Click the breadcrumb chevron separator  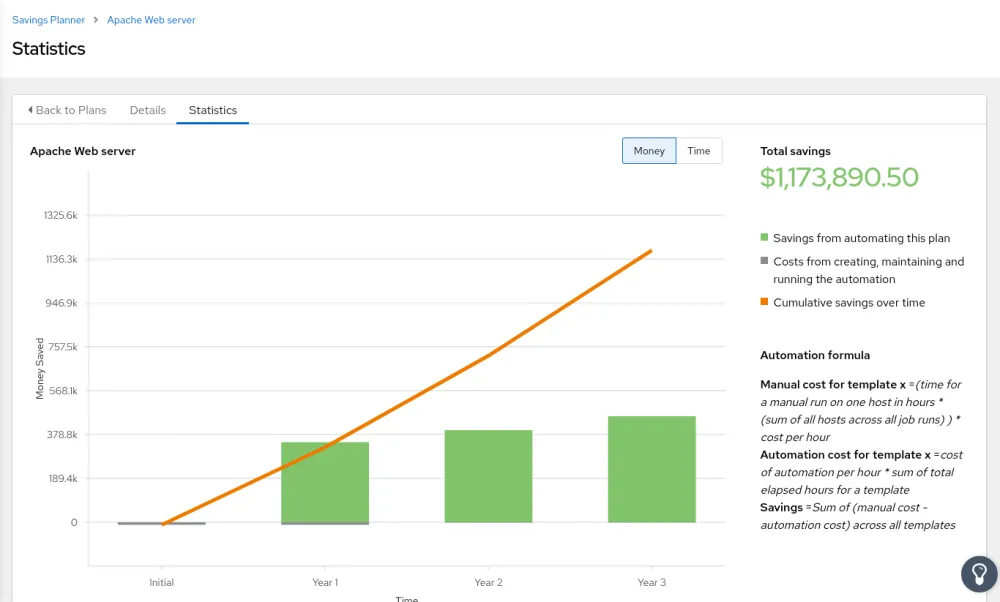(96, 20)
